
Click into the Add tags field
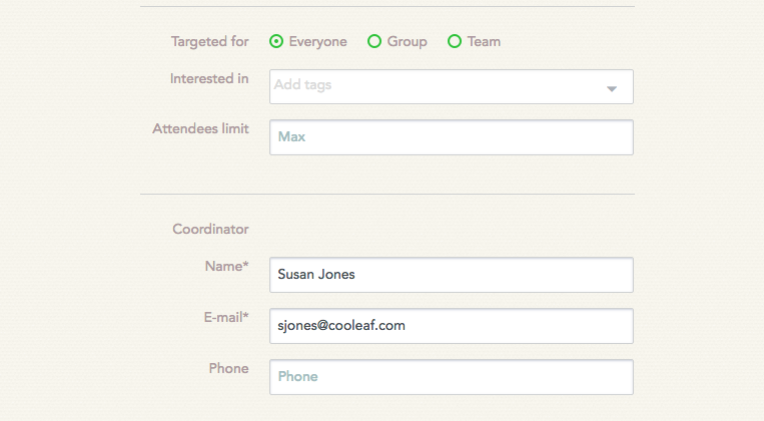(430, 86)
